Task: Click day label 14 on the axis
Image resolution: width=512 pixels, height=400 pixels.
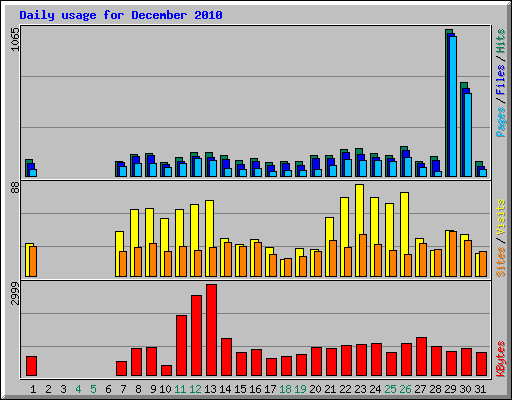Action: pyautogui.click(x=225, y=389)
